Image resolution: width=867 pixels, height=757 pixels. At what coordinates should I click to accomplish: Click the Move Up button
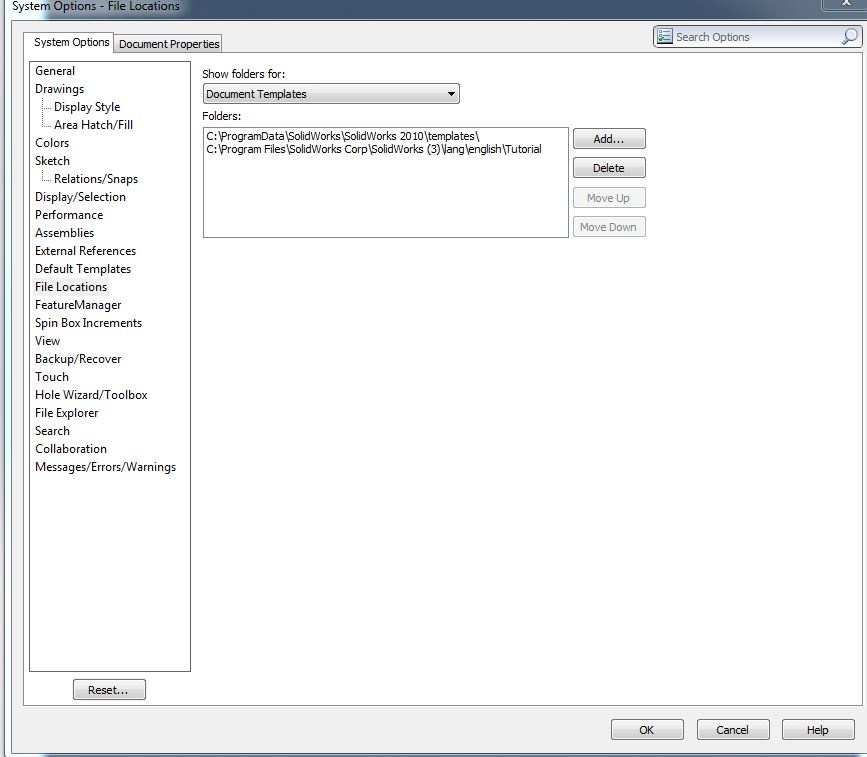coord(609,198)
